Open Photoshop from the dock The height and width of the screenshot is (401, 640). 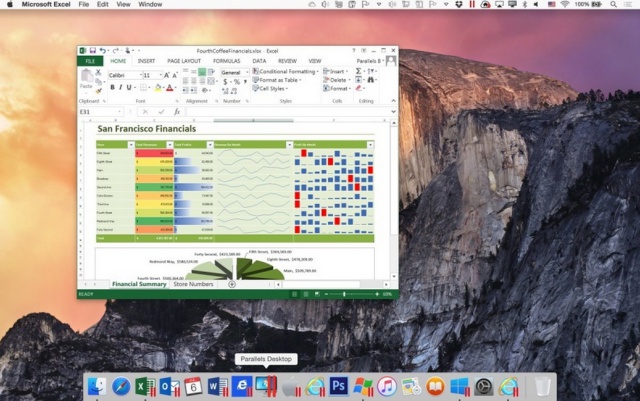tap(338, 385)
